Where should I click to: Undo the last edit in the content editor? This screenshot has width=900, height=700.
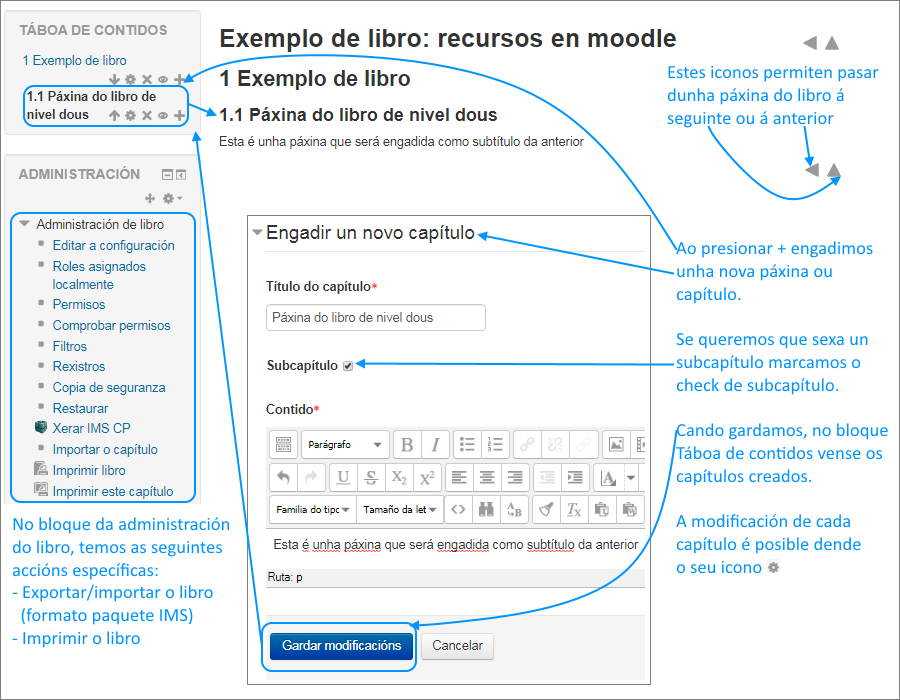point(284,477)
